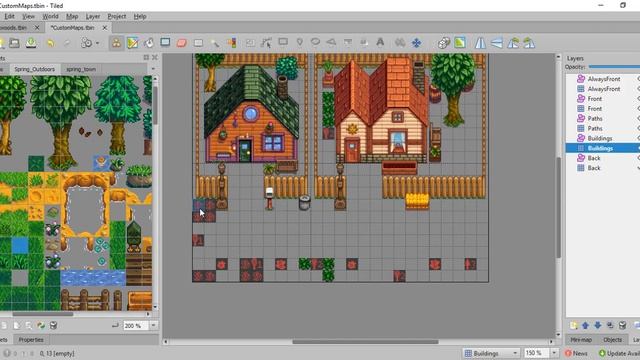Rotate the stamp left
The image size is (640, 360).
pyautogui.click(x=513, y=43)
